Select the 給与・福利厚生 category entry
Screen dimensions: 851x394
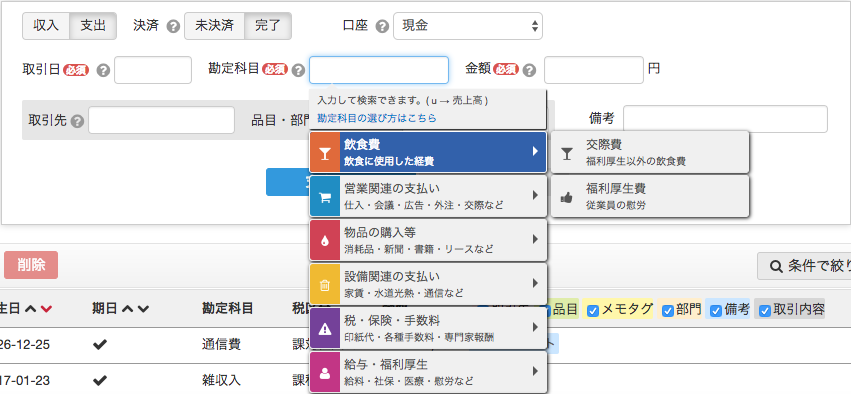click(x=428, y=372)
